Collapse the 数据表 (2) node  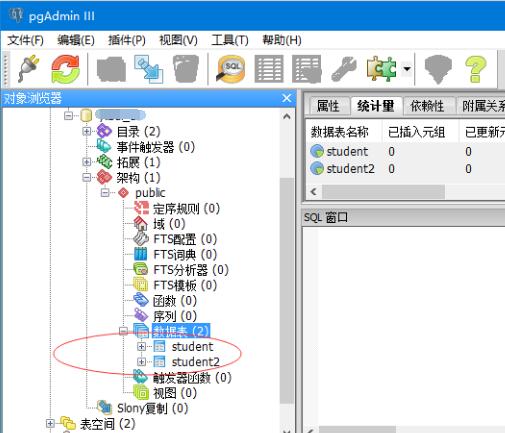pyautogui.click(x=123, y=331)
